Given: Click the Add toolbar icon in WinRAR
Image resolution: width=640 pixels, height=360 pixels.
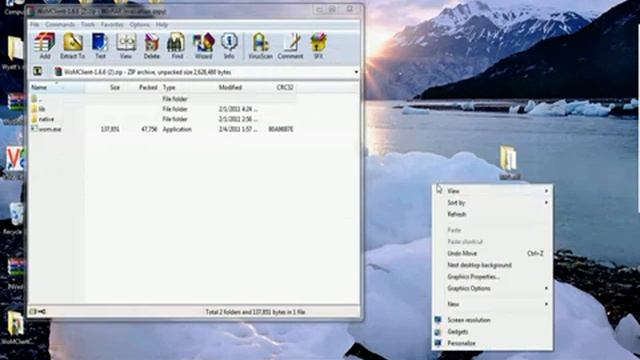Looking at the screenshot, I should pyautogui.click(x=44, y=46).
